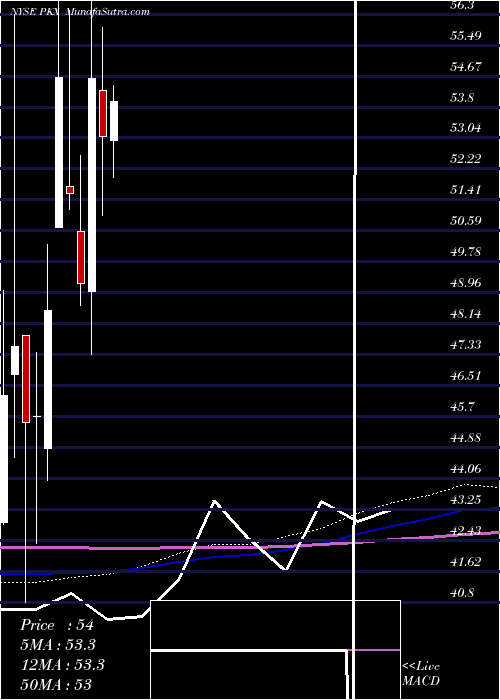Click the 50.59 price axis label
Viewport: 500px width, 700px height.
pos(466,221)
